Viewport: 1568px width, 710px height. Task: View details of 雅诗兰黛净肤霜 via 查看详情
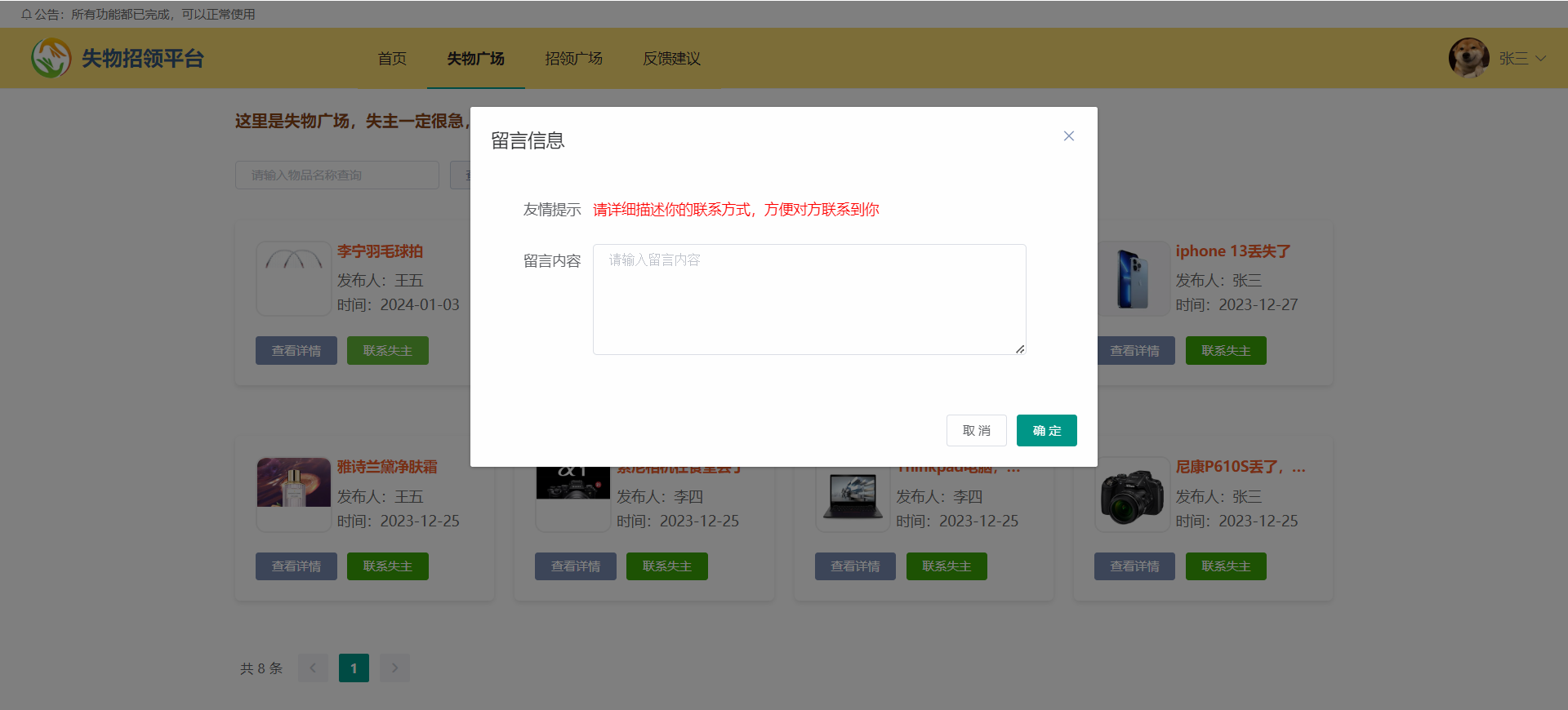pyautogui.click(x=296, y=566)
